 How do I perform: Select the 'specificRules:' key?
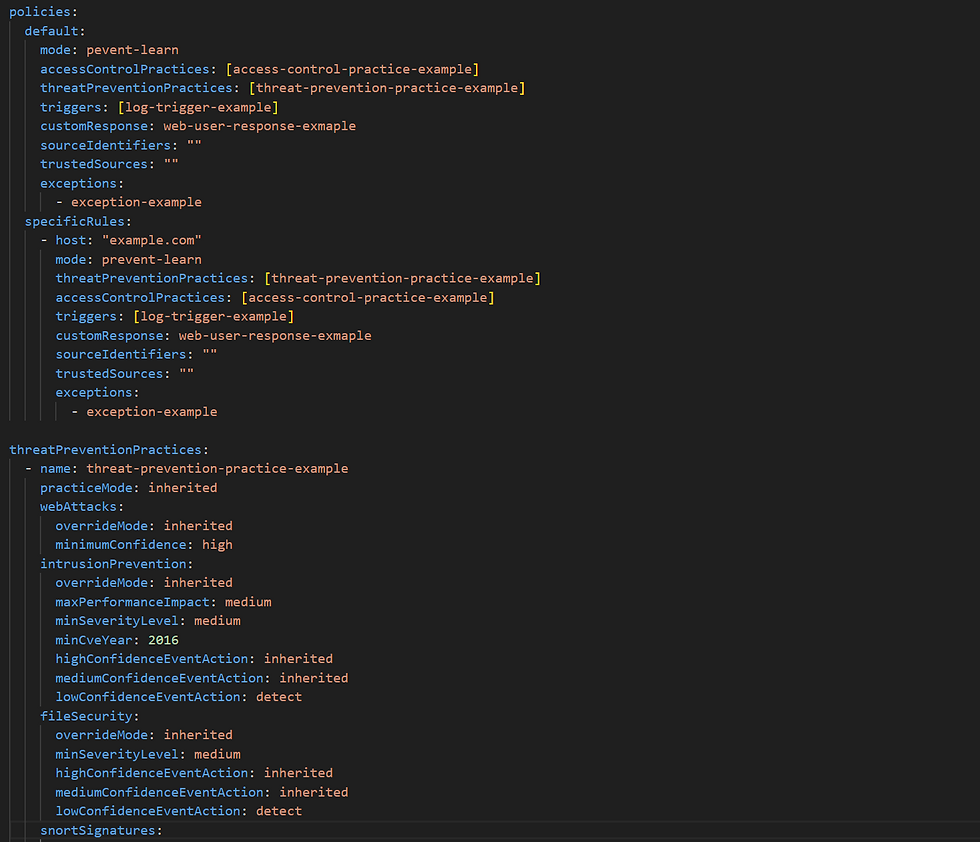[78, 221]
